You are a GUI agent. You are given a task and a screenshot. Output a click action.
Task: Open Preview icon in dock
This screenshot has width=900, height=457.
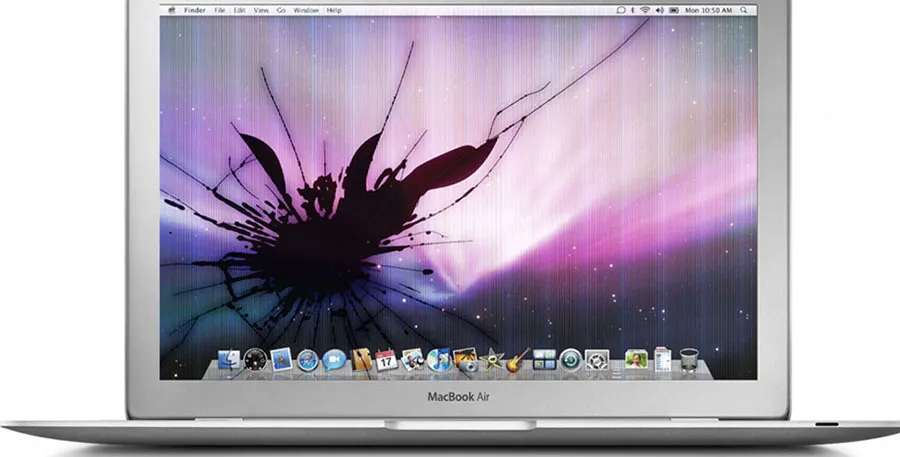click(413, 360)
